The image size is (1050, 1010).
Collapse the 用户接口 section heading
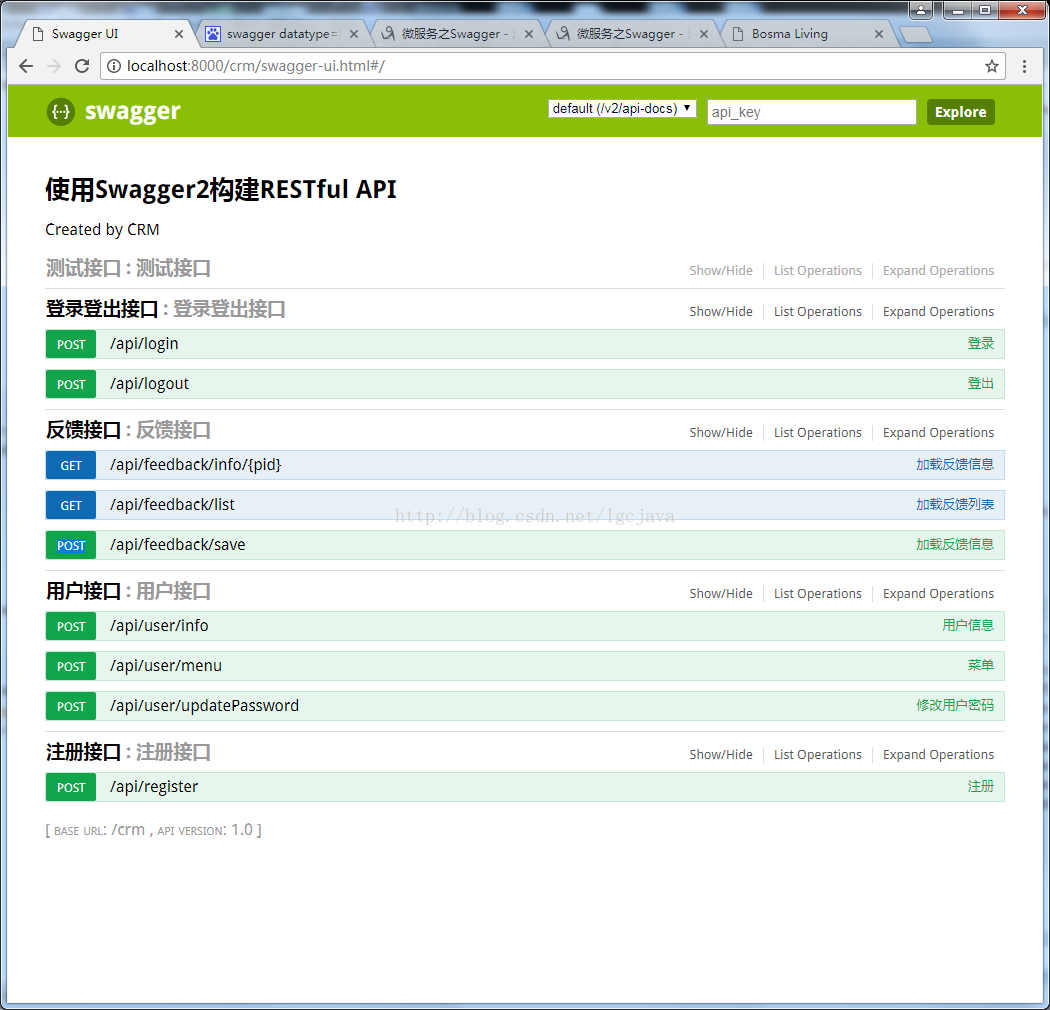click(x=128, y=591)
